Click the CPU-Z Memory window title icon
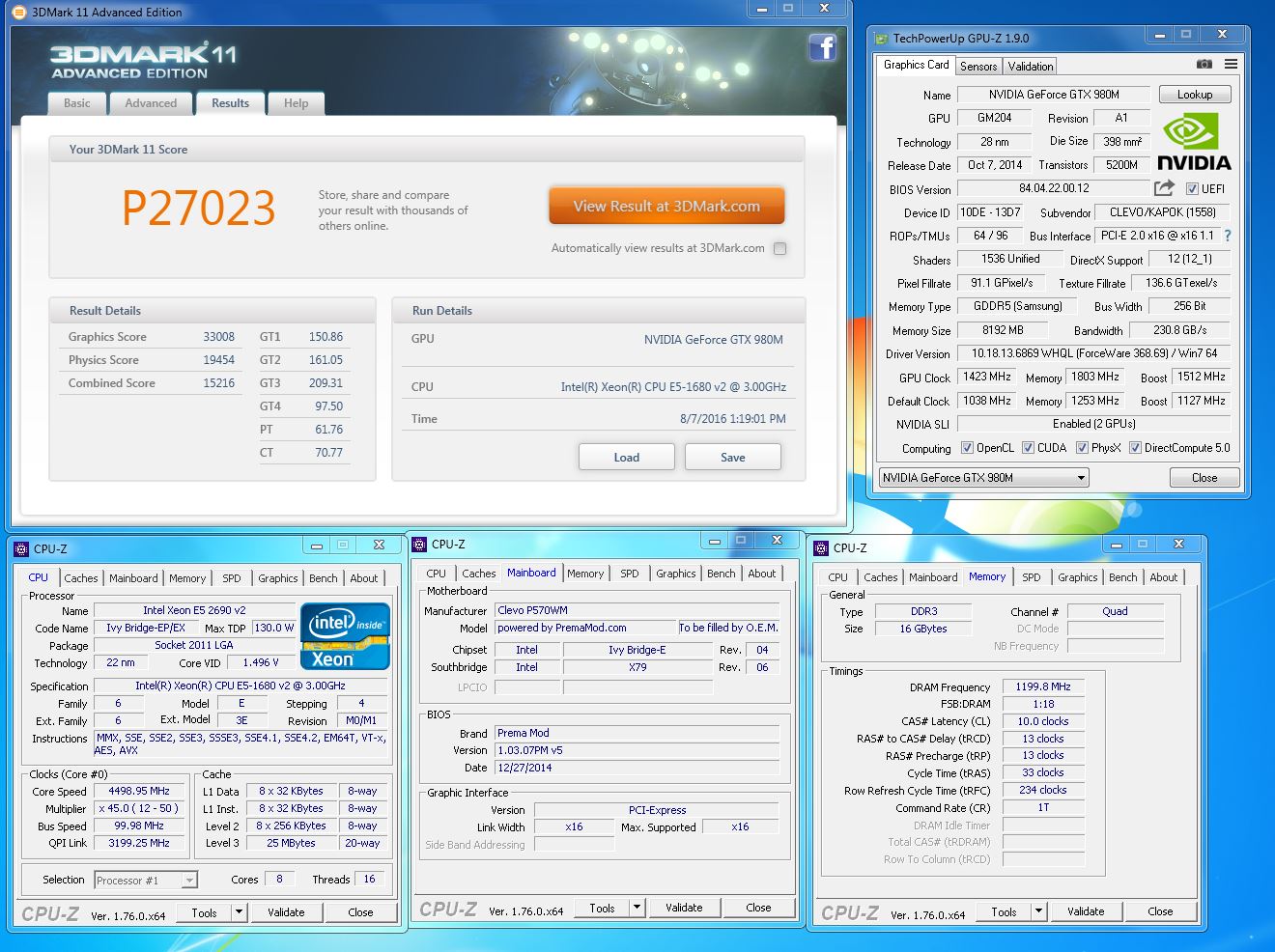 822,548
